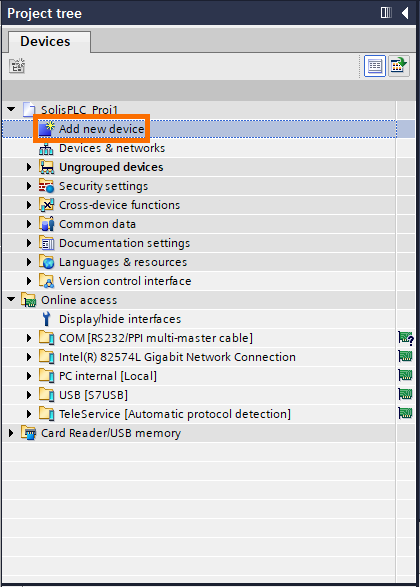Click the USB [S7USB] folder icon
Image resolution: width=420 pixels, height=587 pixels.
47,395
